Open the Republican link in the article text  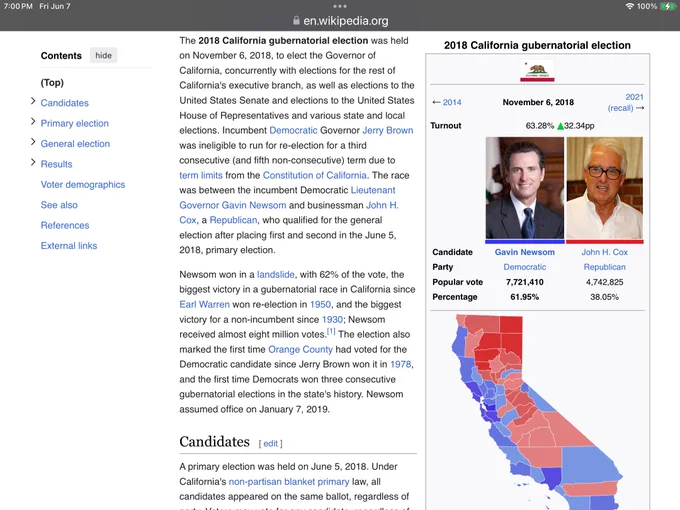[x=233, y=220]
